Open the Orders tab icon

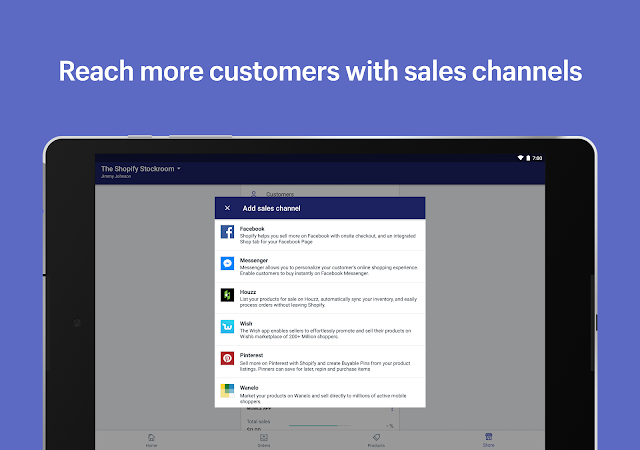coord(264,438)
